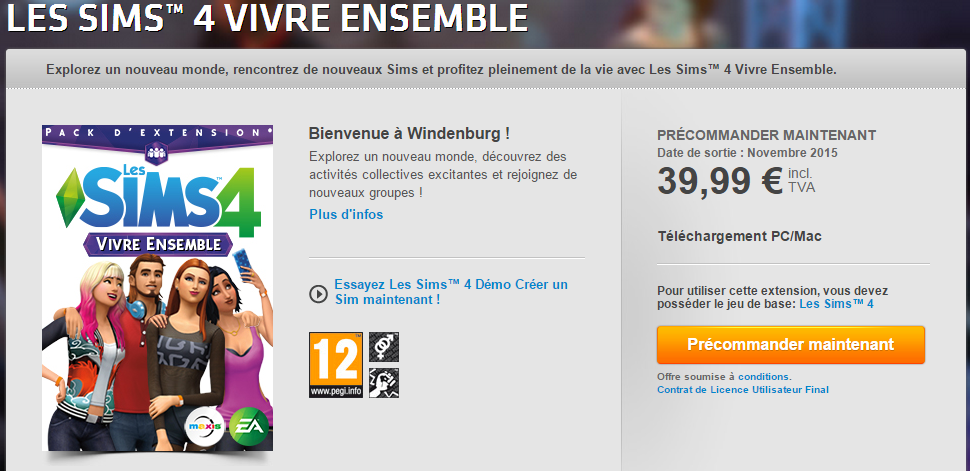Click the PEGI sex content descriptor icon
Screen dimensions: 970x471
point(384,347)
